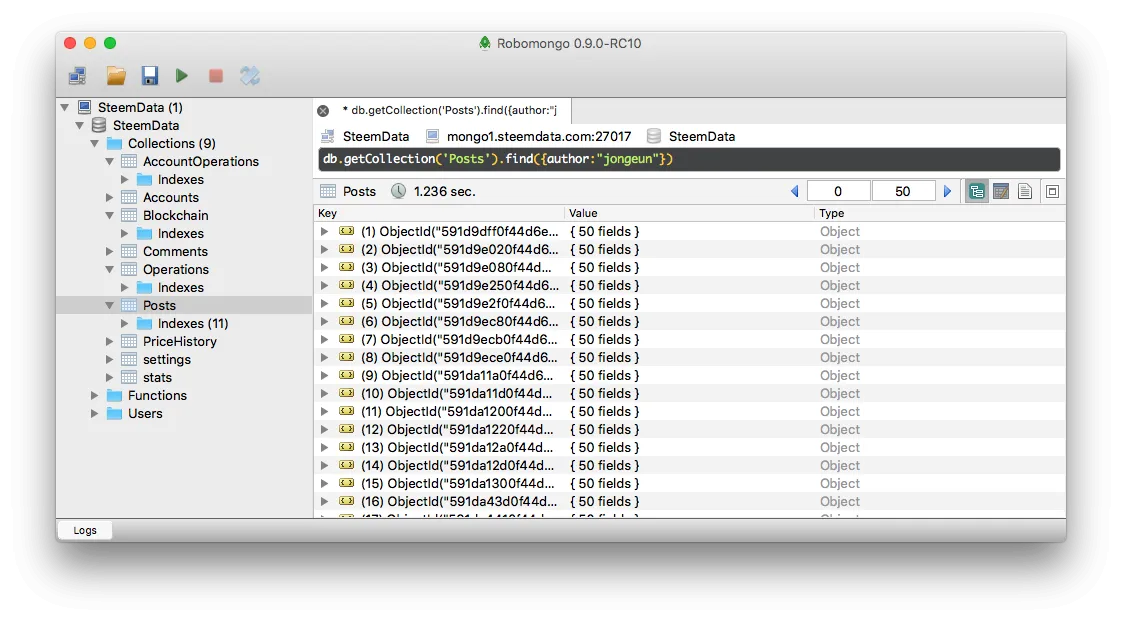The image size is (1122, 622).
Task: Click the document icon on row (7)
Action: coord(346,339)
